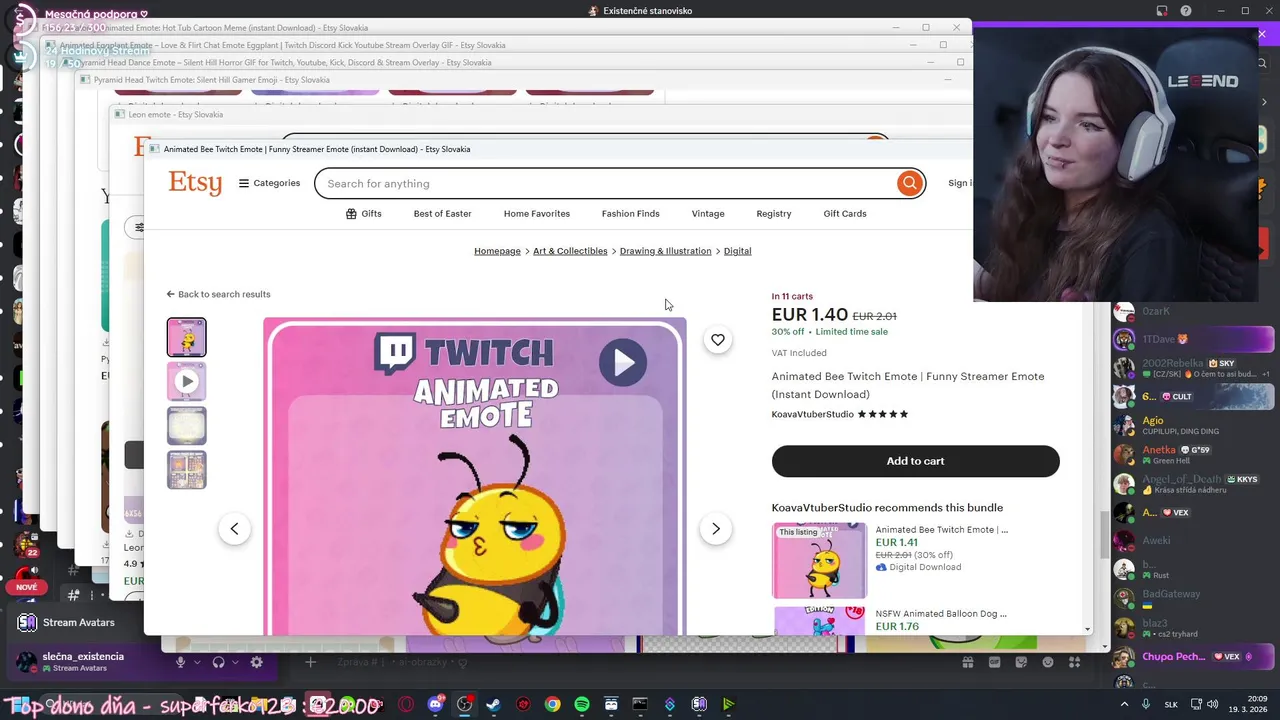
Task: Mute the Discord microphone
Action: pyautogui.click(x=181, y=662)
